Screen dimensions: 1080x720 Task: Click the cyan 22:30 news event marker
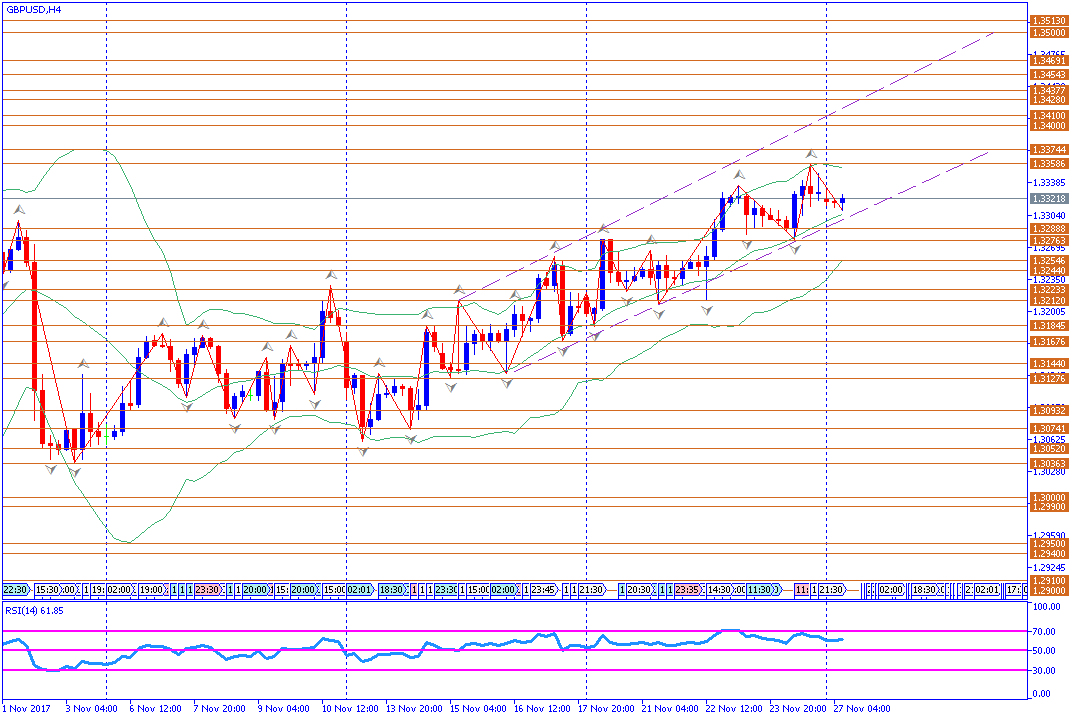tap(16, 590)
